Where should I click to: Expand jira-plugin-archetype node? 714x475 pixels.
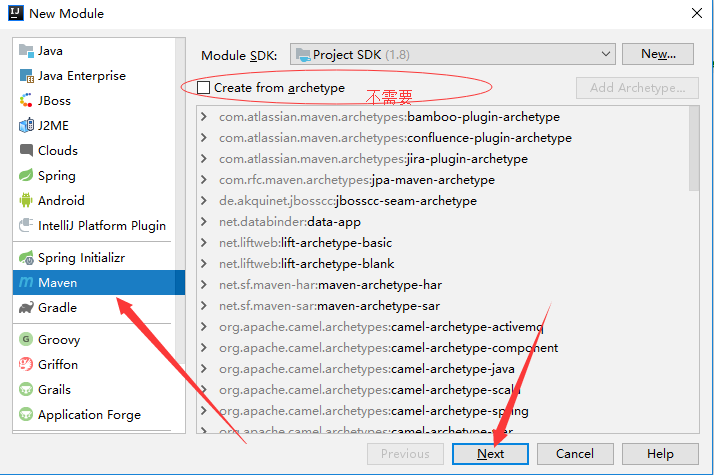pos(204,159)
